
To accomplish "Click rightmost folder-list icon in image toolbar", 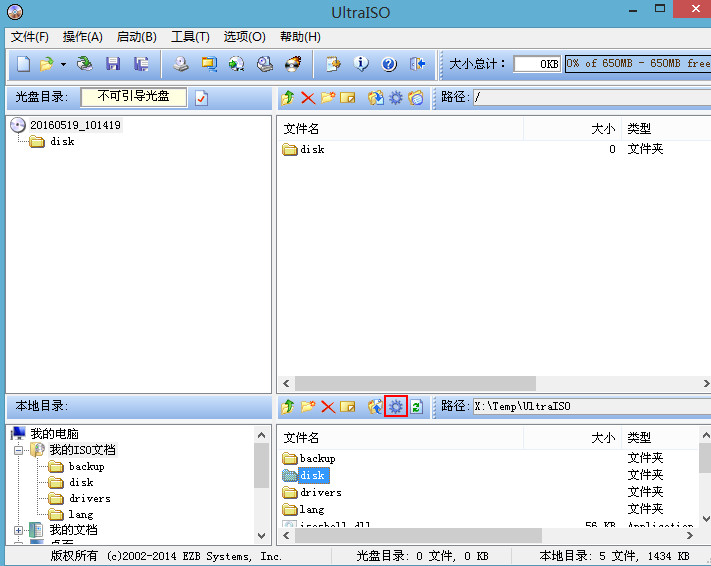I will (416, 98).
